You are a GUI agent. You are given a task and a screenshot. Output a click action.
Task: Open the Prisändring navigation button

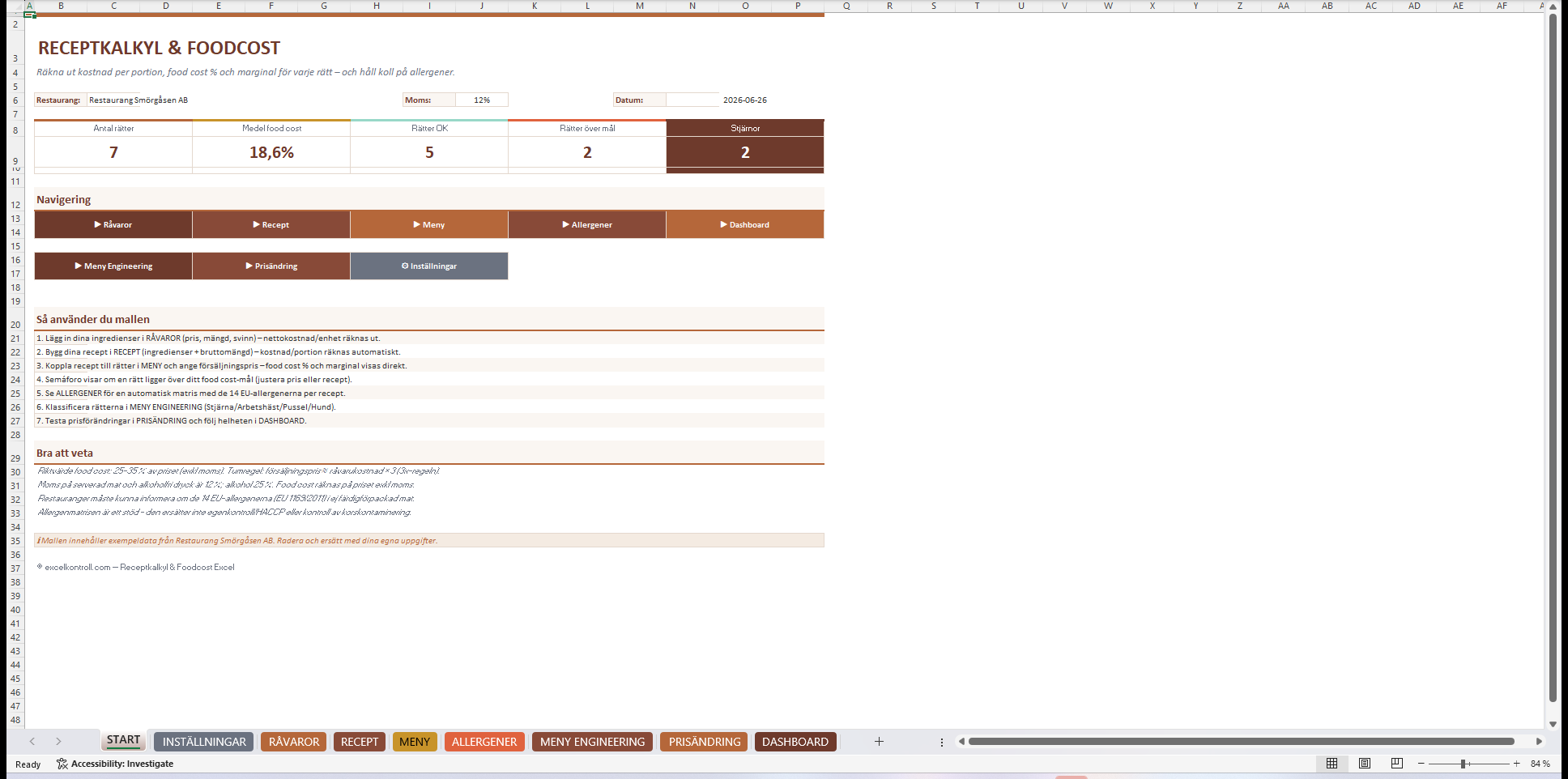[271, 266]
